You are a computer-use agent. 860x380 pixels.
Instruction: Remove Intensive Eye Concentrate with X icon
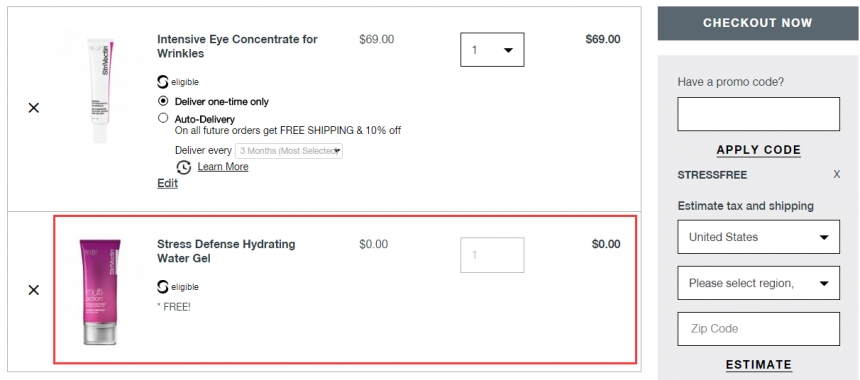33,108
